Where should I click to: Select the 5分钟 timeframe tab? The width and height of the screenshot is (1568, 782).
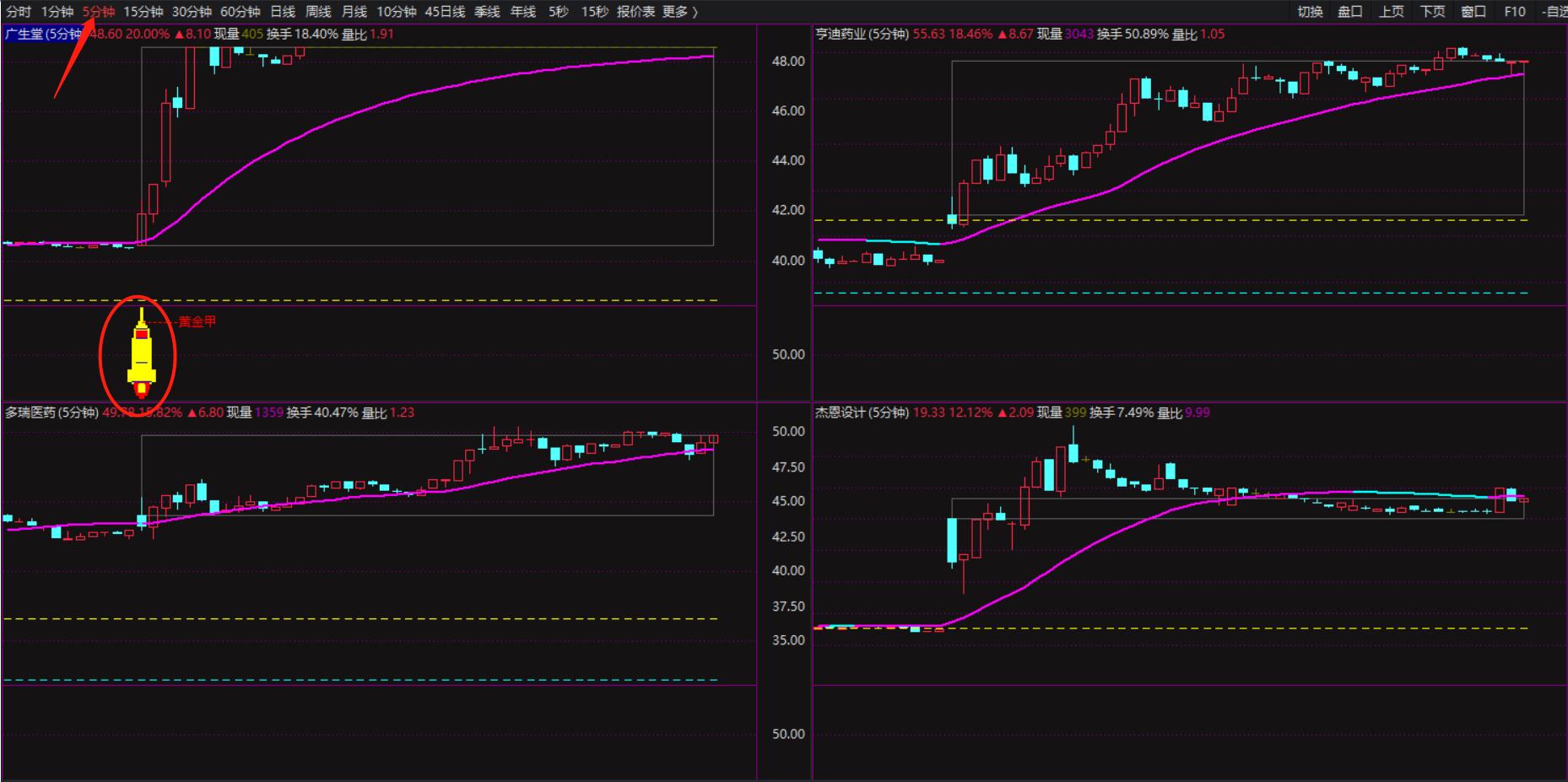pyautogui.click(x=99, y=12)
